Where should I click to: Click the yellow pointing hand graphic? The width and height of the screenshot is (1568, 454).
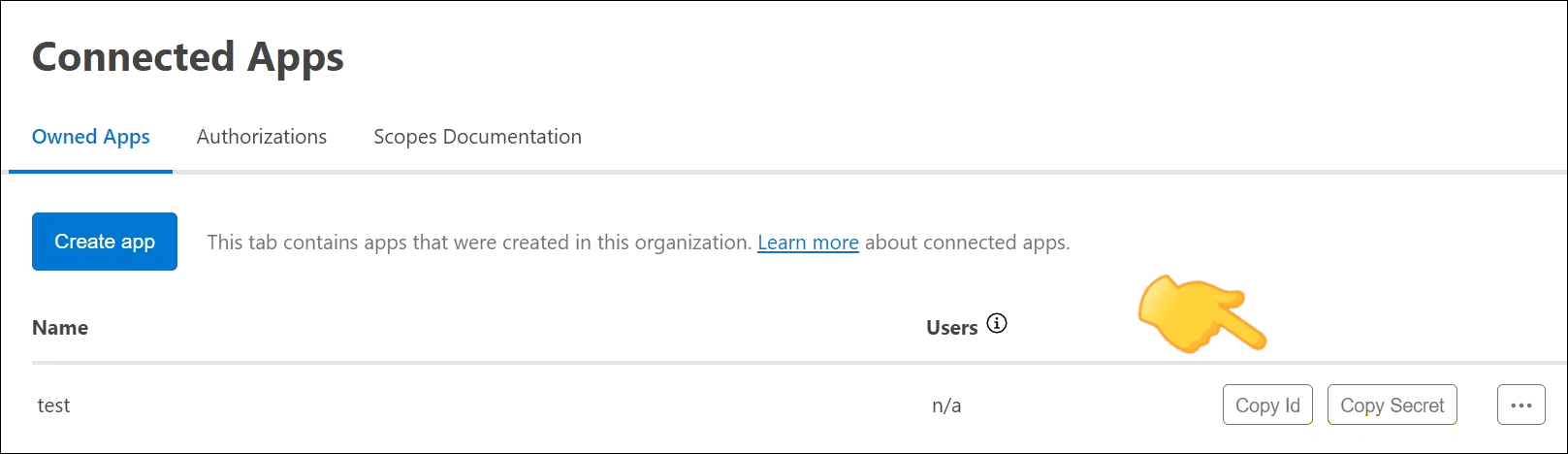click(x=1202, y=313)
